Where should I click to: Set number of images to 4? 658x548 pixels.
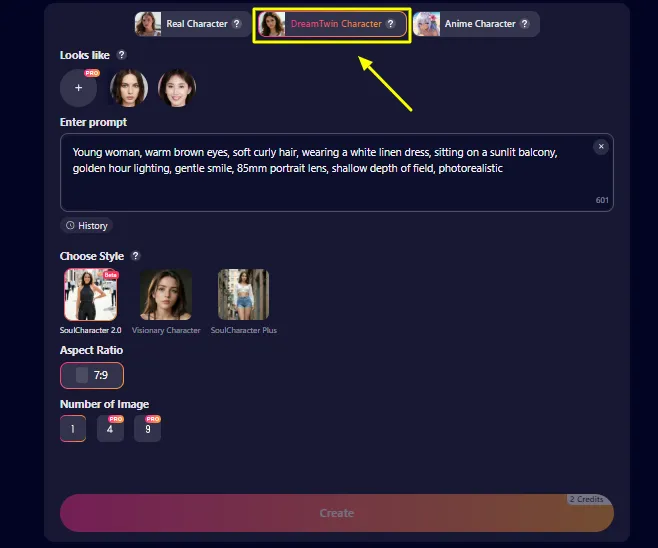pyautogui.click(x=110, y=429)
